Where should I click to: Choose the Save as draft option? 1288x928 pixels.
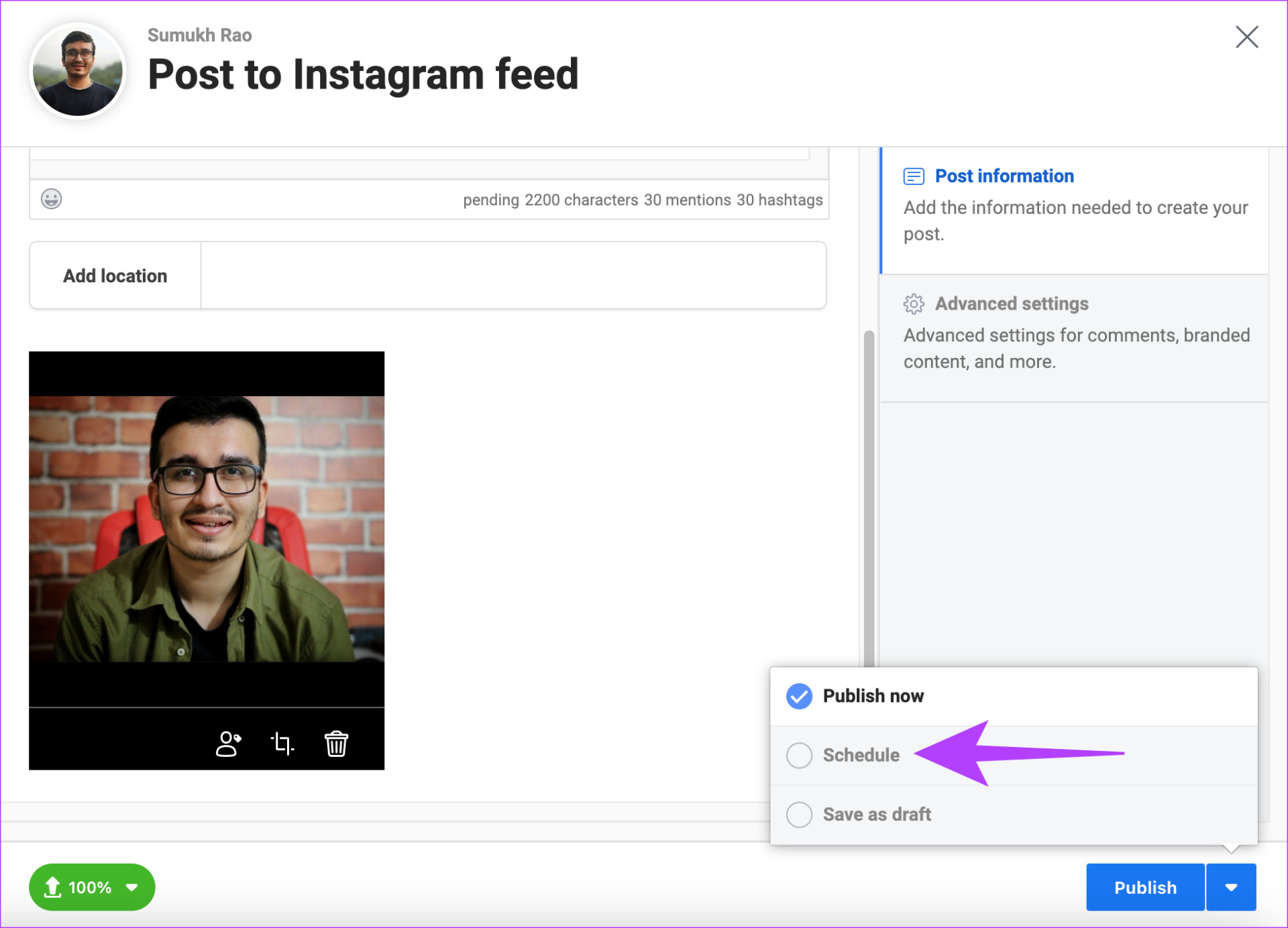1014,814
